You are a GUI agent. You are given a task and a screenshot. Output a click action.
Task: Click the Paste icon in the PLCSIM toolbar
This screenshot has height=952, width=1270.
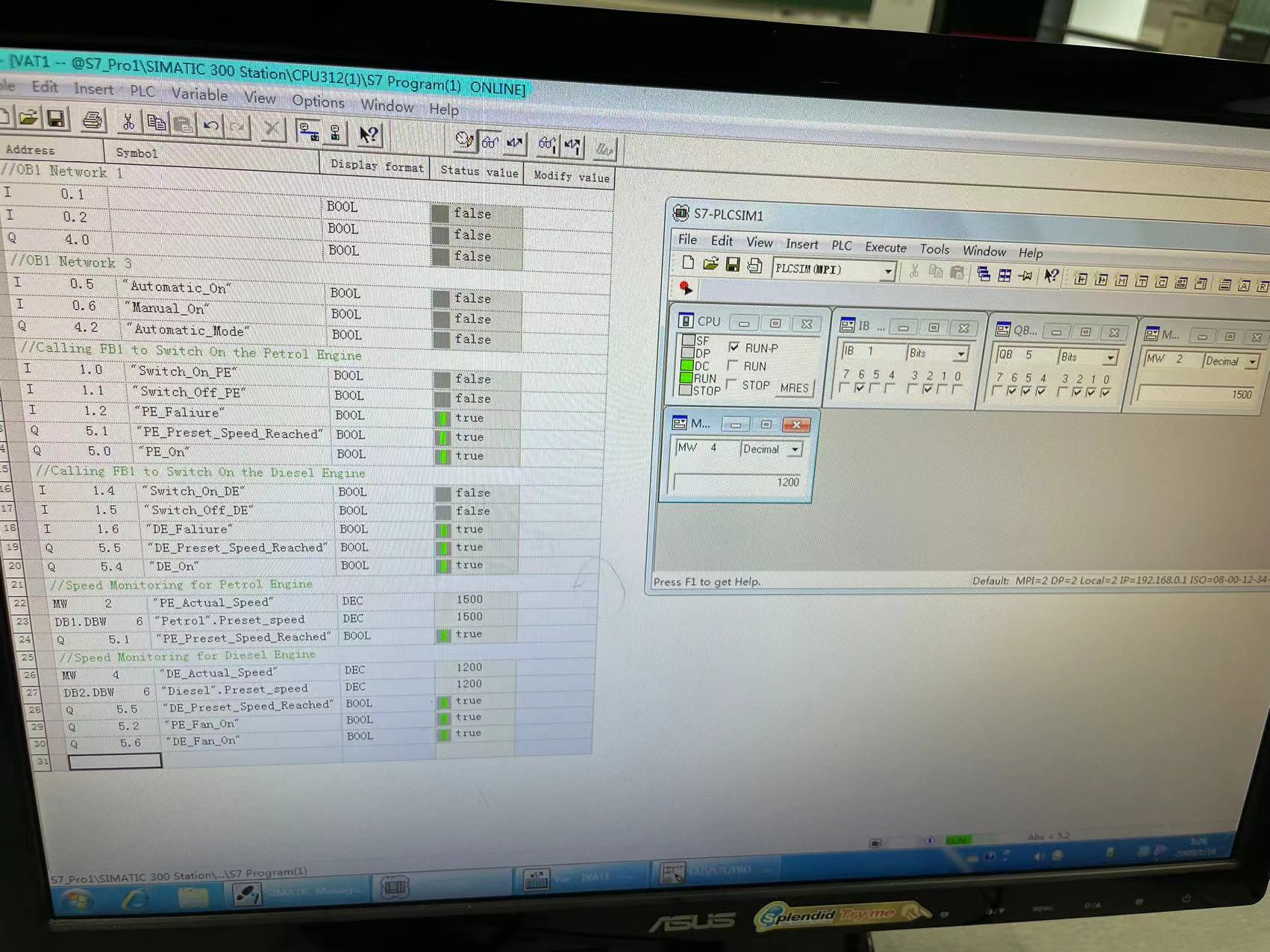pos(957,274)
